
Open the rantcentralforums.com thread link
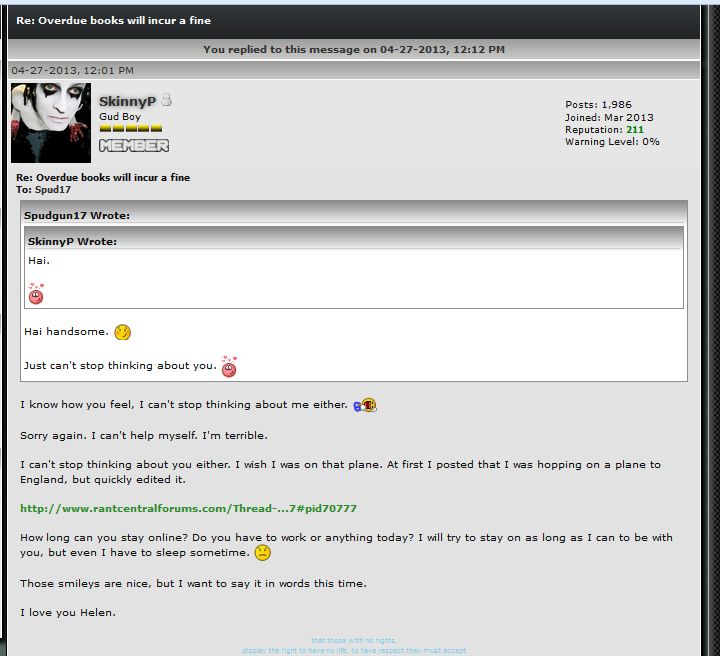click(188, 508)
